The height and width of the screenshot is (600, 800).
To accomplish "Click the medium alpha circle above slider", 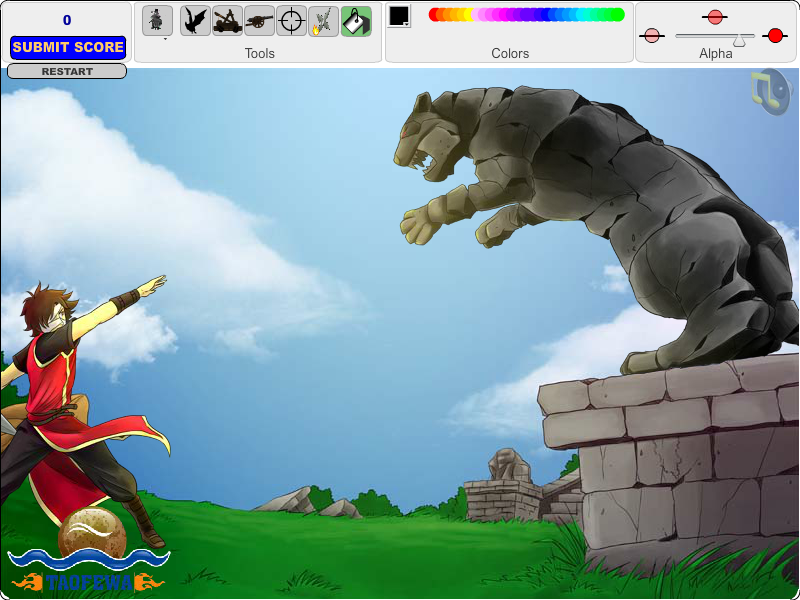I will click(x=715, y=17).
